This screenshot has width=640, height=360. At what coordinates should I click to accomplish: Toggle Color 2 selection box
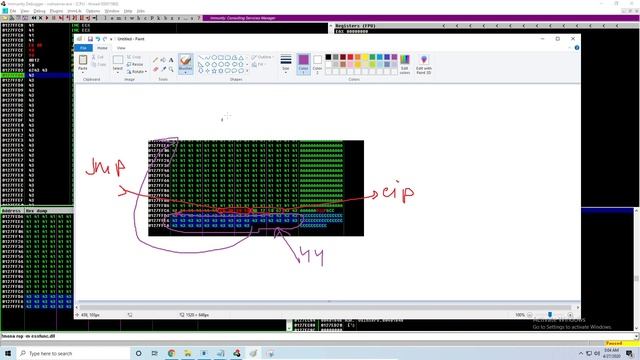coord(317,64)
